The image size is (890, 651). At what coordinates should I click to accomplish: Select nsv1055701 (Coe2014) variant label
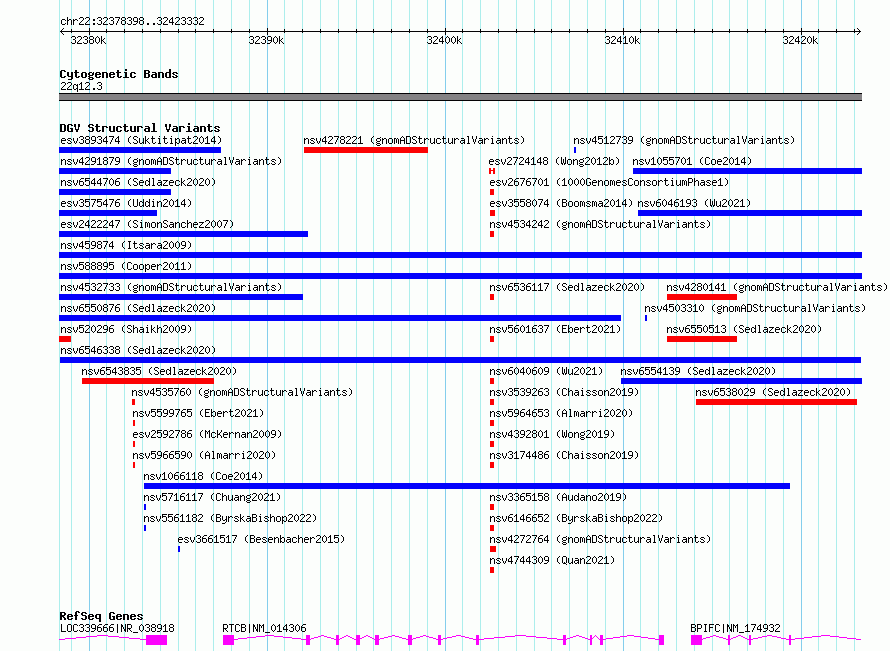[692, 161]
